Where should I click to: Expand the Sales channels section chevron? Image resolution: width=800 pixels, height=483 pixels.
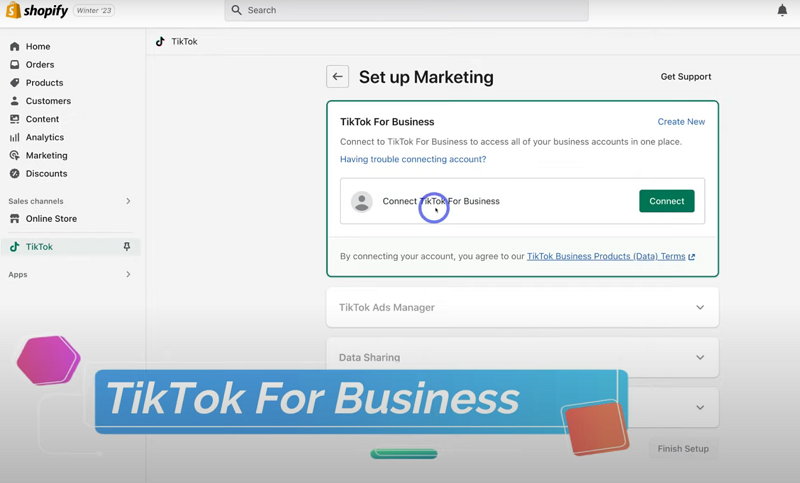pyautogui.click(x=128, y=201)
